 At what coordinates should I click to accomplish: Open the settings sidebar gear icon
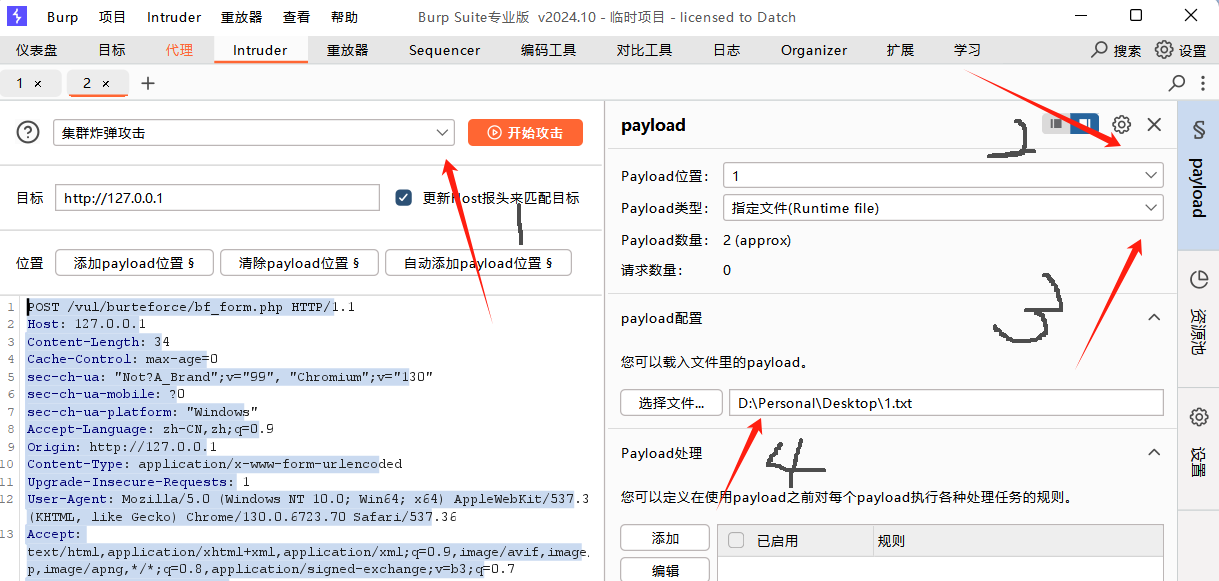point(1198,416)
